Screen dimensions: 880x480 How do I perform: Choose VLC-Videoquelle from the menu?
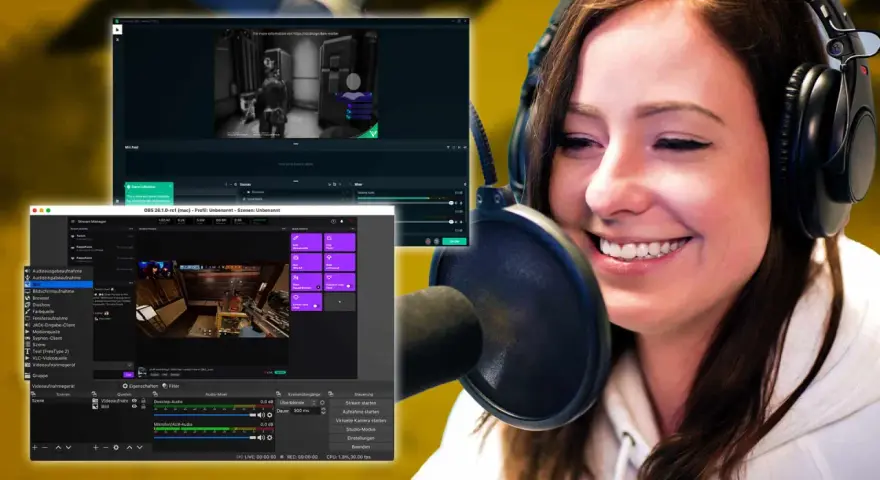[49, 358]
